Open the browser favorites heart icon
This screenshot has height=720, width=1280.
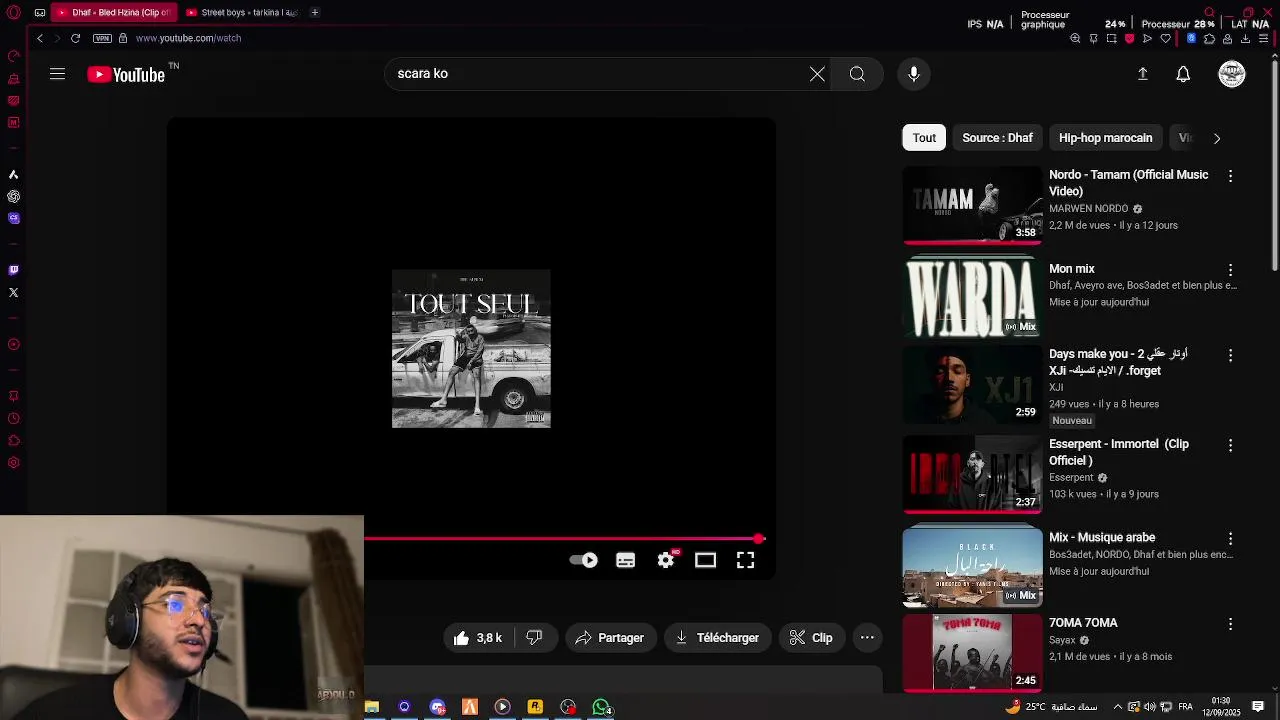1165,39
